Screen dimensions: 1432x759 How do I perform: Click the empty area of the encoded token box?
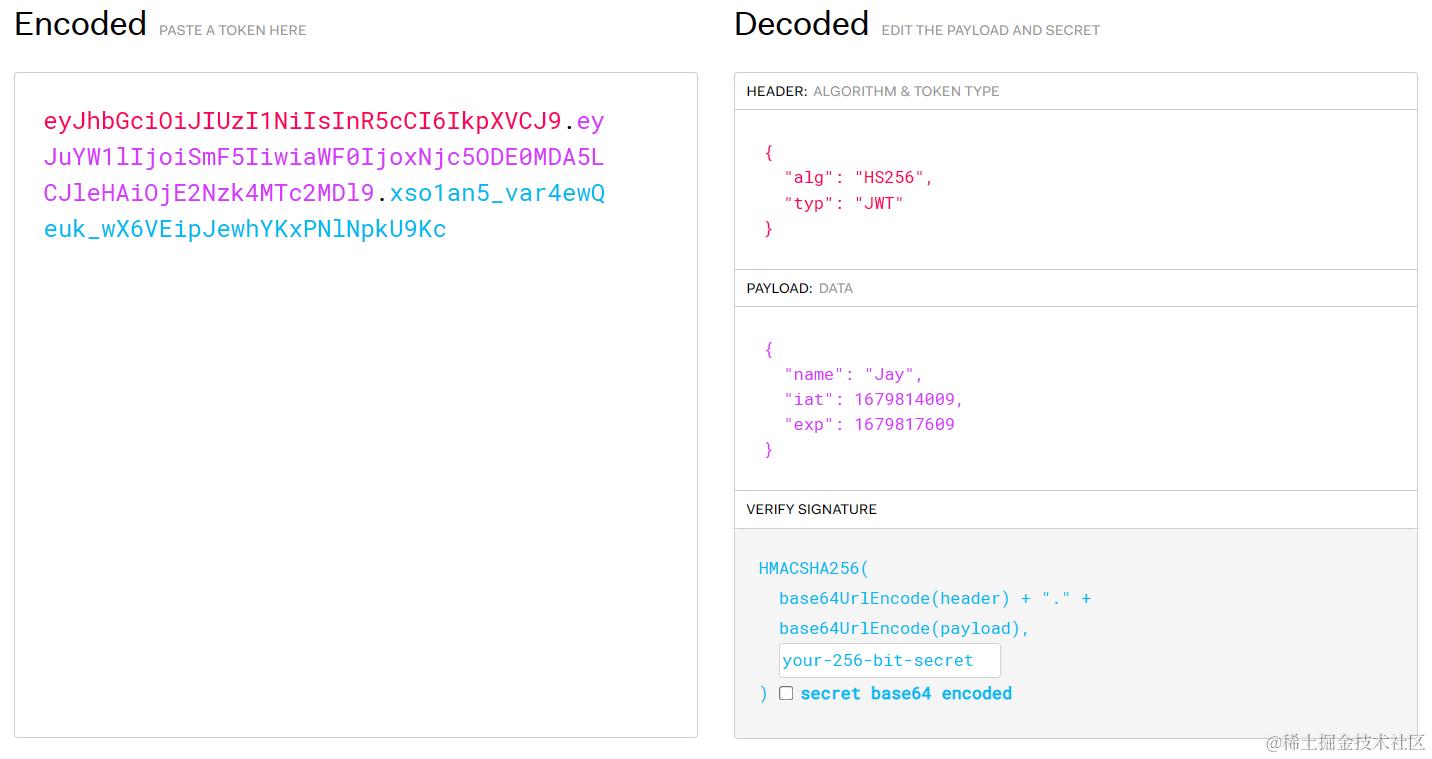355,490
